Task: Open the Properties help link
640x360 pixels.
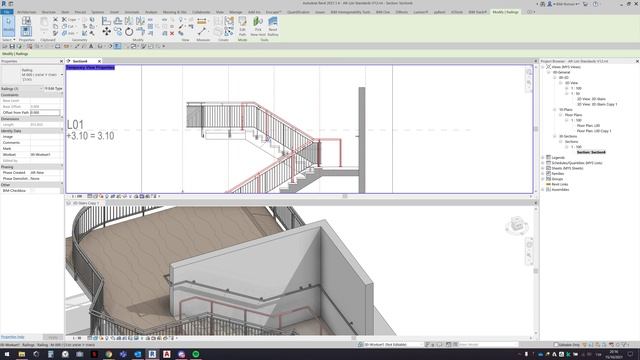Action: (x=13, y=337)
